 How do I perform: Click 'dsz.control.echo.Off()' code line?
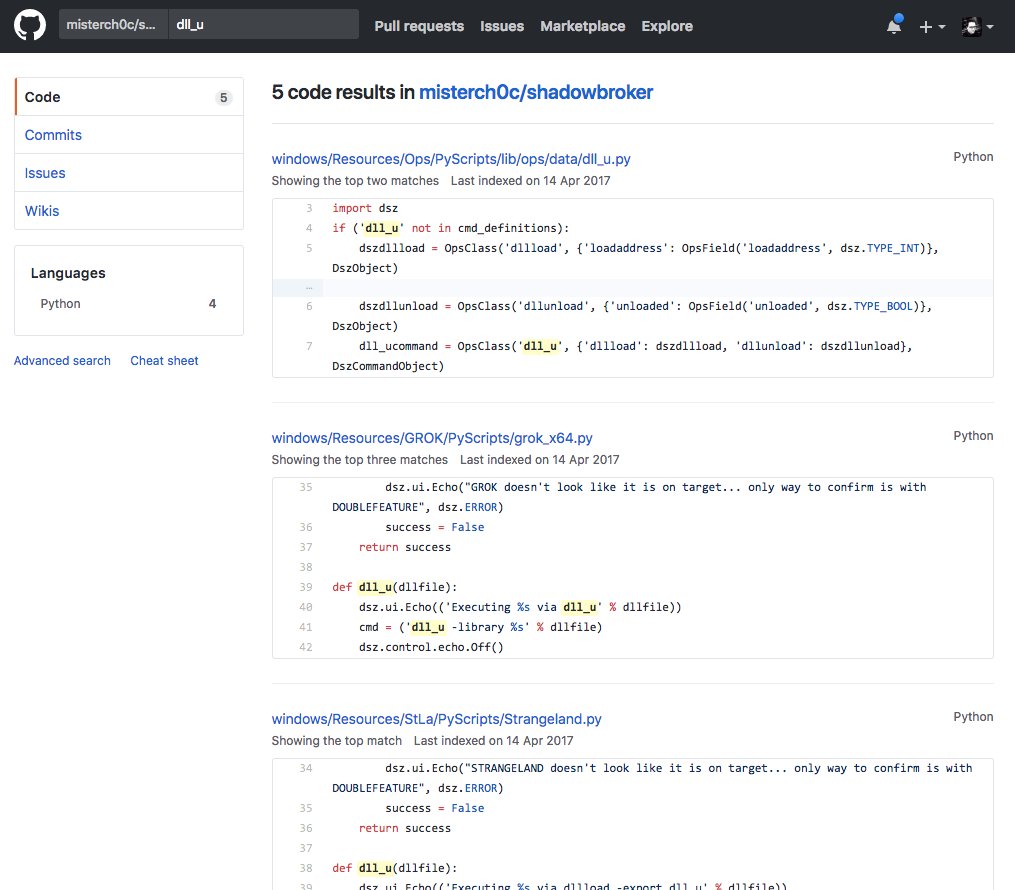[x=431, y=647]
